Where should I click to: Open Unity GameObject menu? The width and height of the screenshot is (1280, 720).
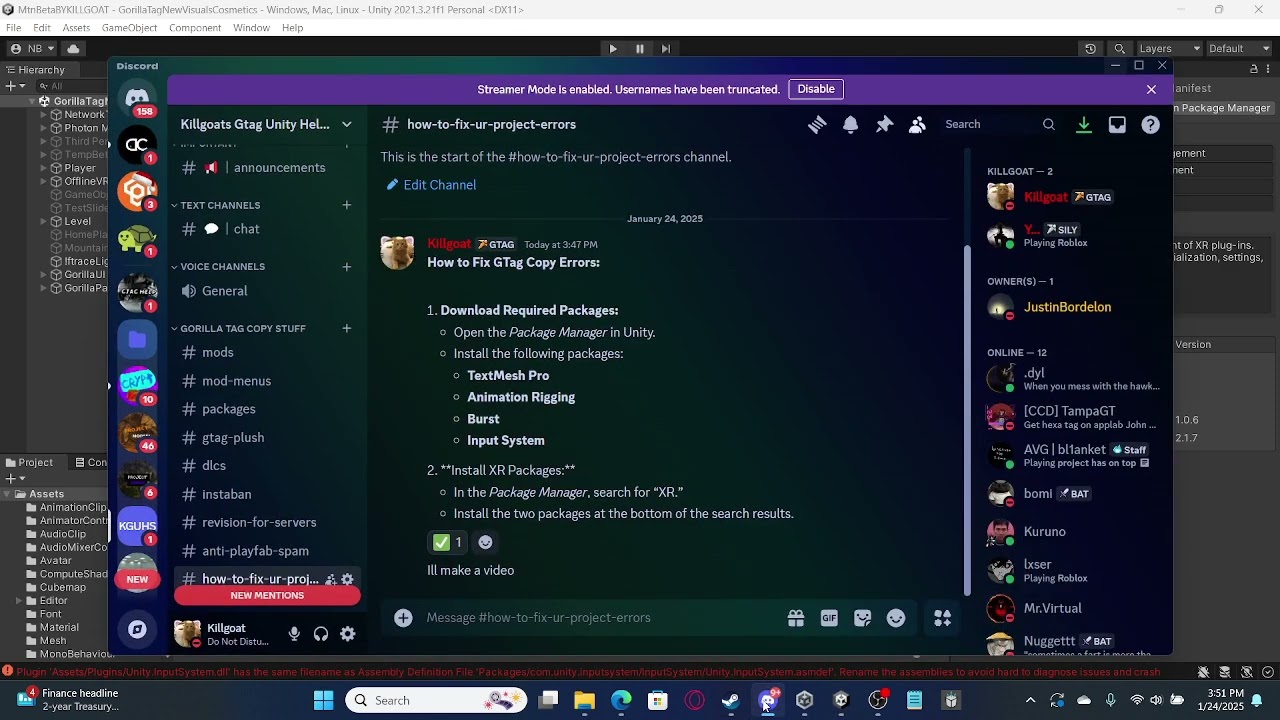coord(129,28)
